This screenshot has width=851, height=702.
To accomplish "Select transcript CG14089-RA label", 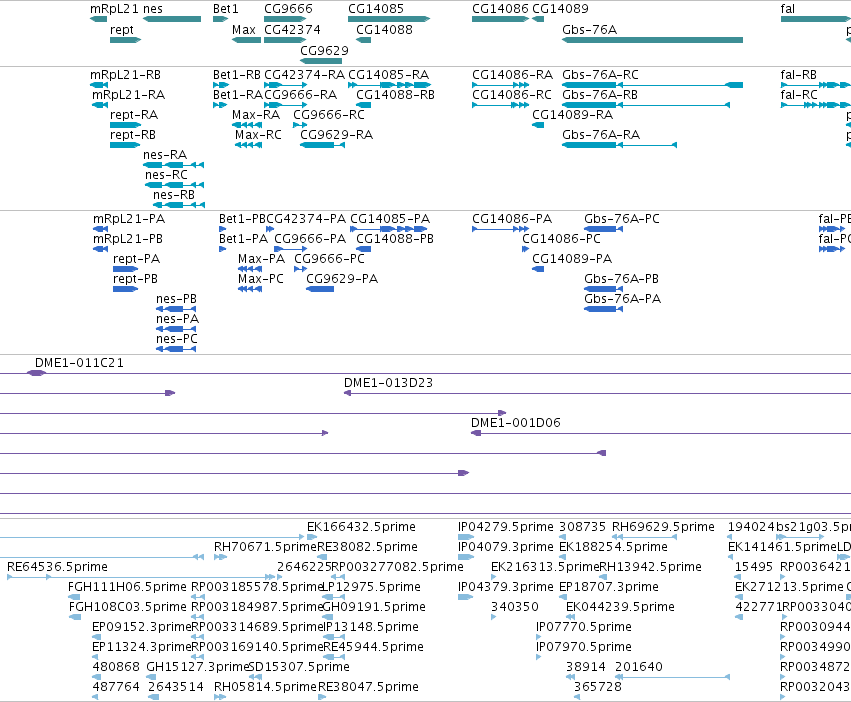I will click(573, 115).
